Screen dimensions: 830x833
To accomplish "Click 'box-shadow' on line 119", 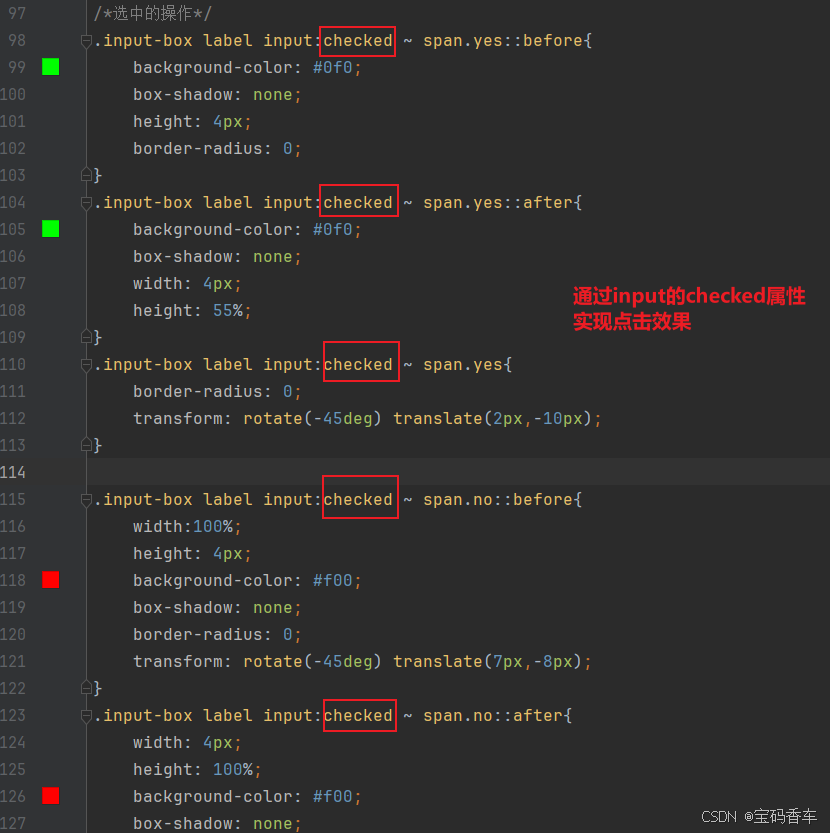I will tap(183, 608).
